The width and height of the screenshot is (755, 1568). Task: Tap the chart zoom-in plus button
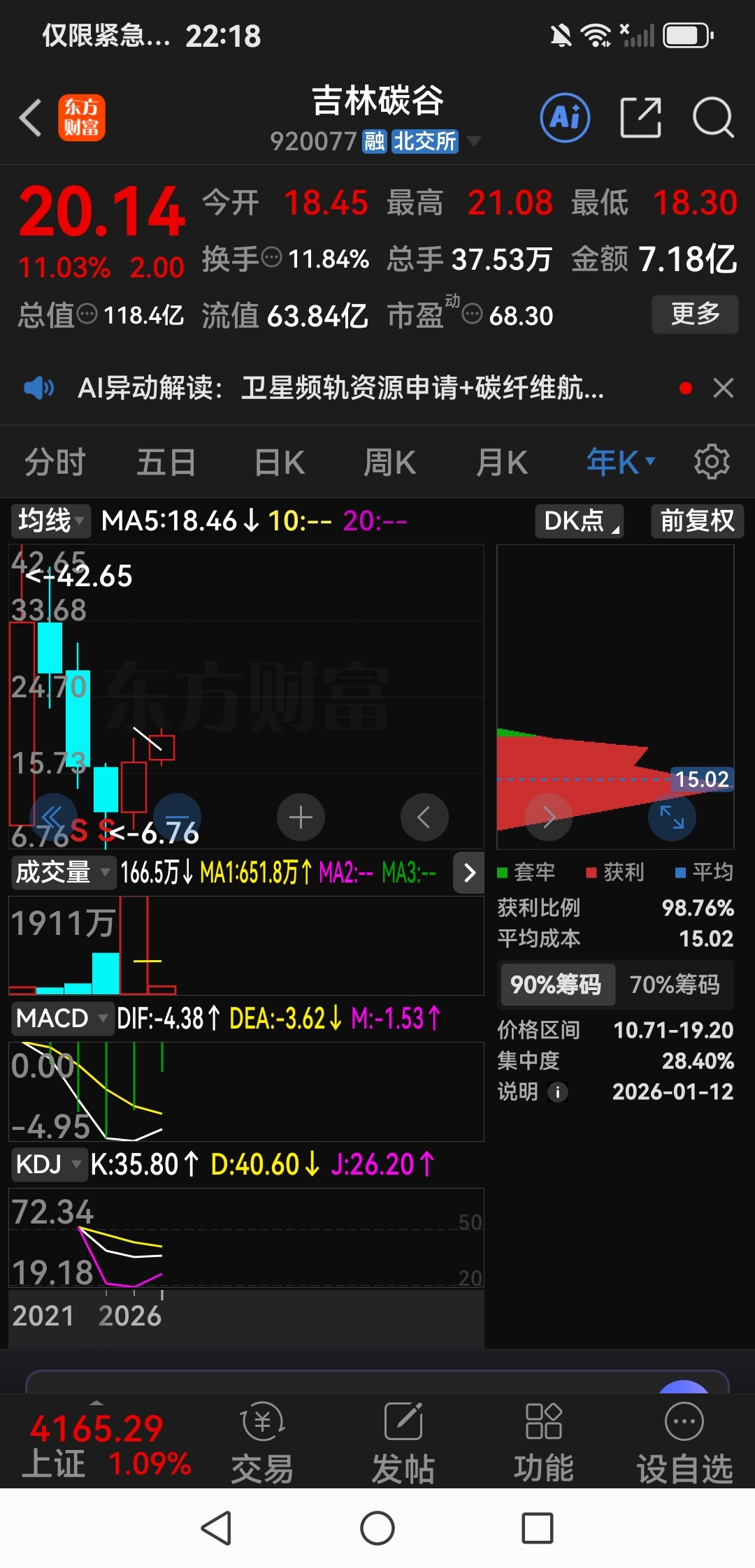301,817
